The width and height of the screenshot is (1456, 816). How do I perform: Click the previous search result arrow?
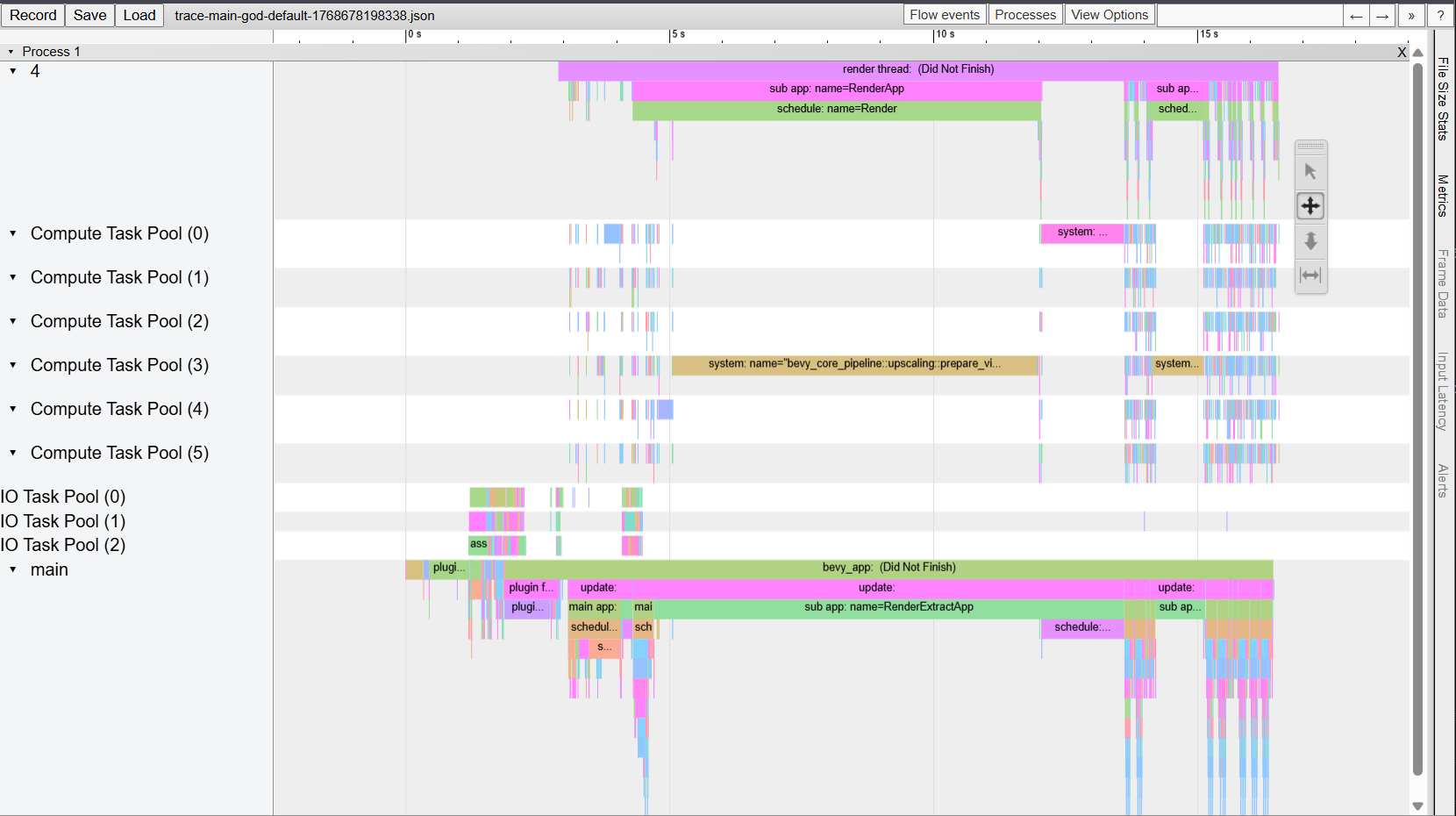point(1356,16)
